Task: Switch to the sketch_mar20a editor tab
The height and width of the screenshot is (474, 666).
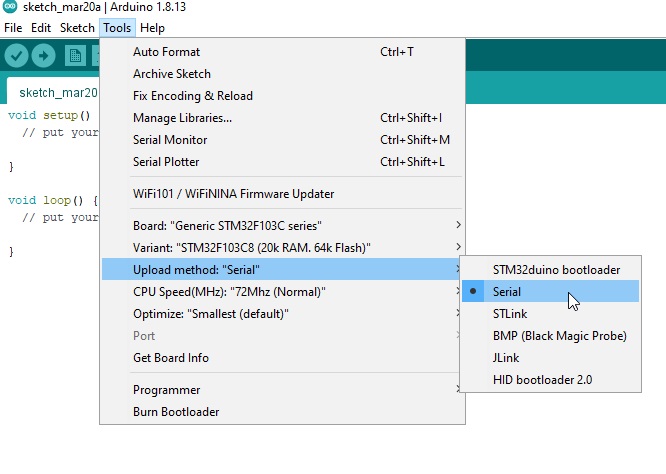Action: click(55, 92)
